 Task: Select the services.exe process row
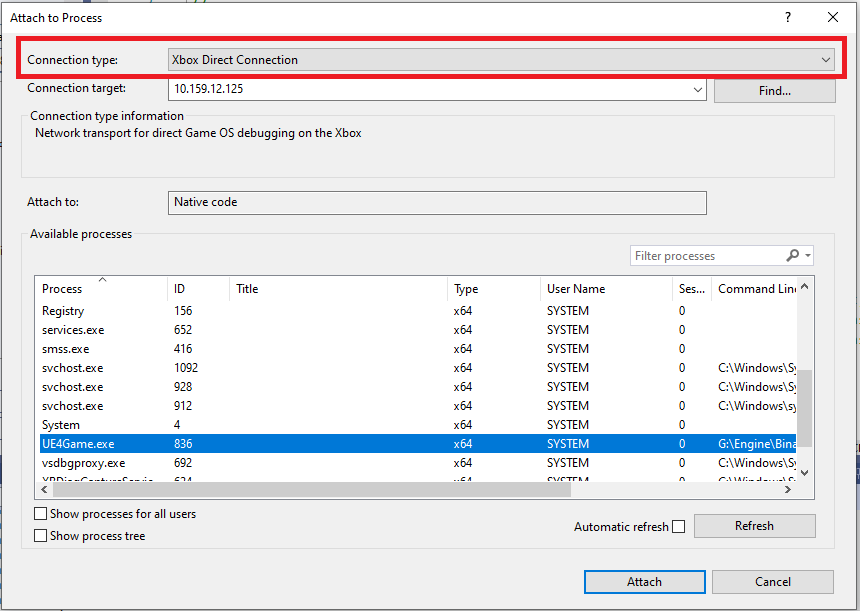click(418, 330)
